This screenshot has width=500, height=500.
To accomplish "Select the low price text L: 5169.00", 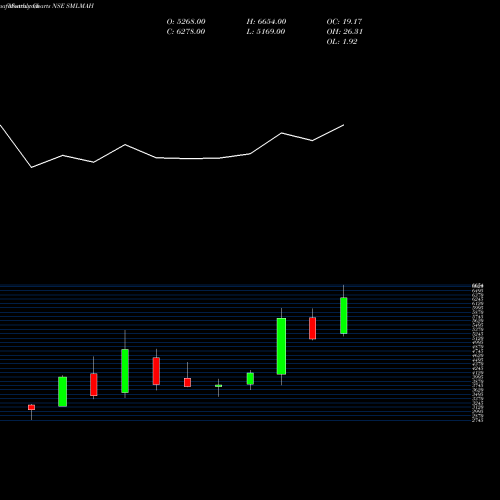I will (x=266, y=31).
